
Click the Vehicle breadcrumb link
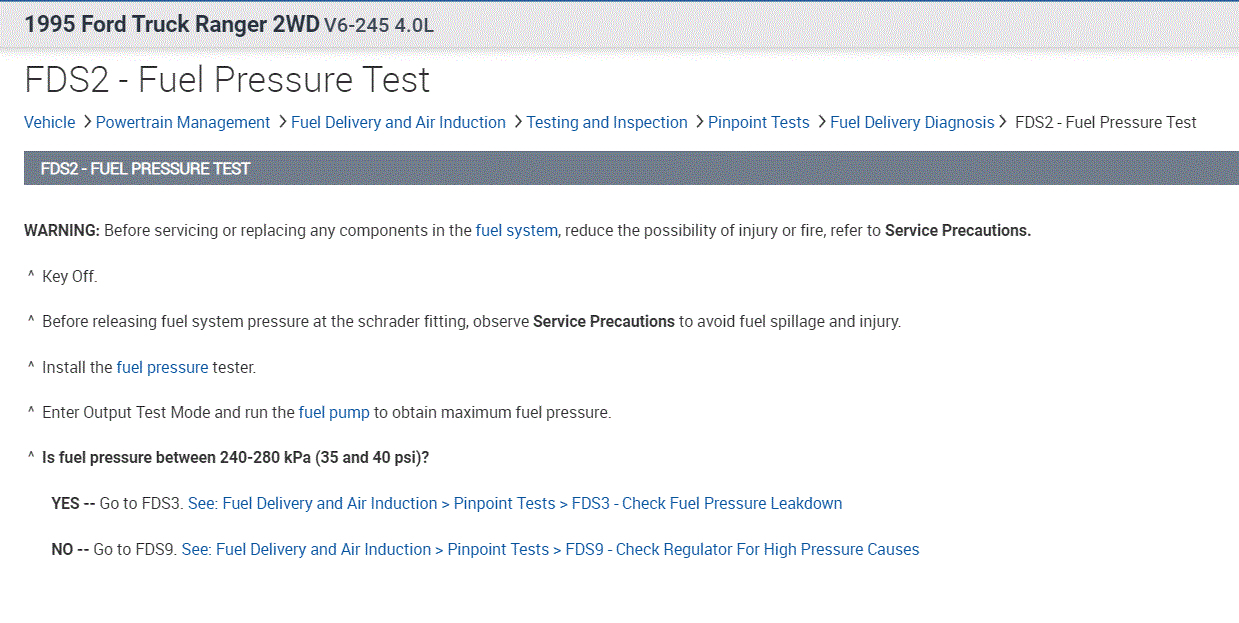(49, 122)
